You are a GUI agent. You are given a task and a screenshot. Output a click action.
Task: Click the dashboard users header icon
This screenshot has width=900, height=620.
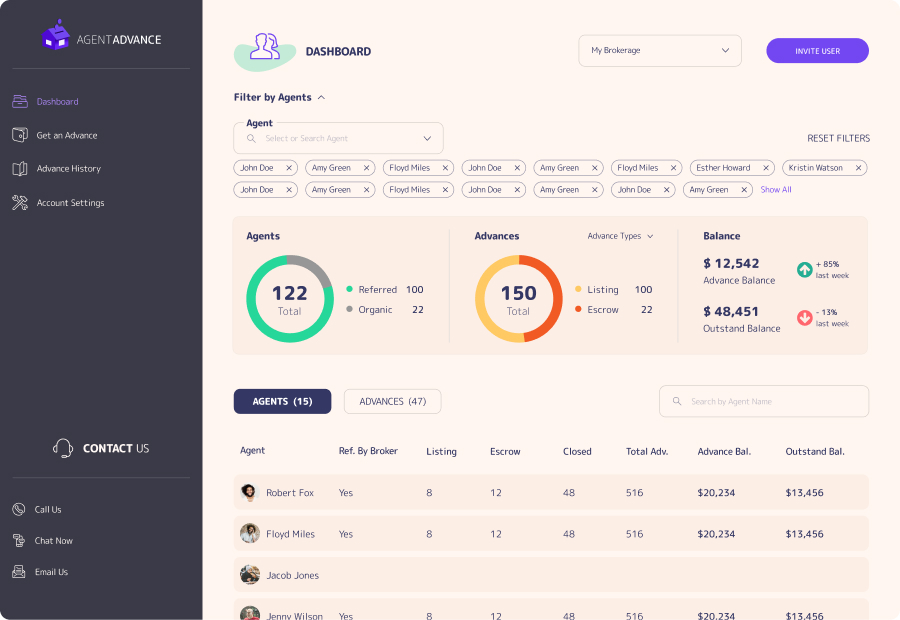click(265, 47)
